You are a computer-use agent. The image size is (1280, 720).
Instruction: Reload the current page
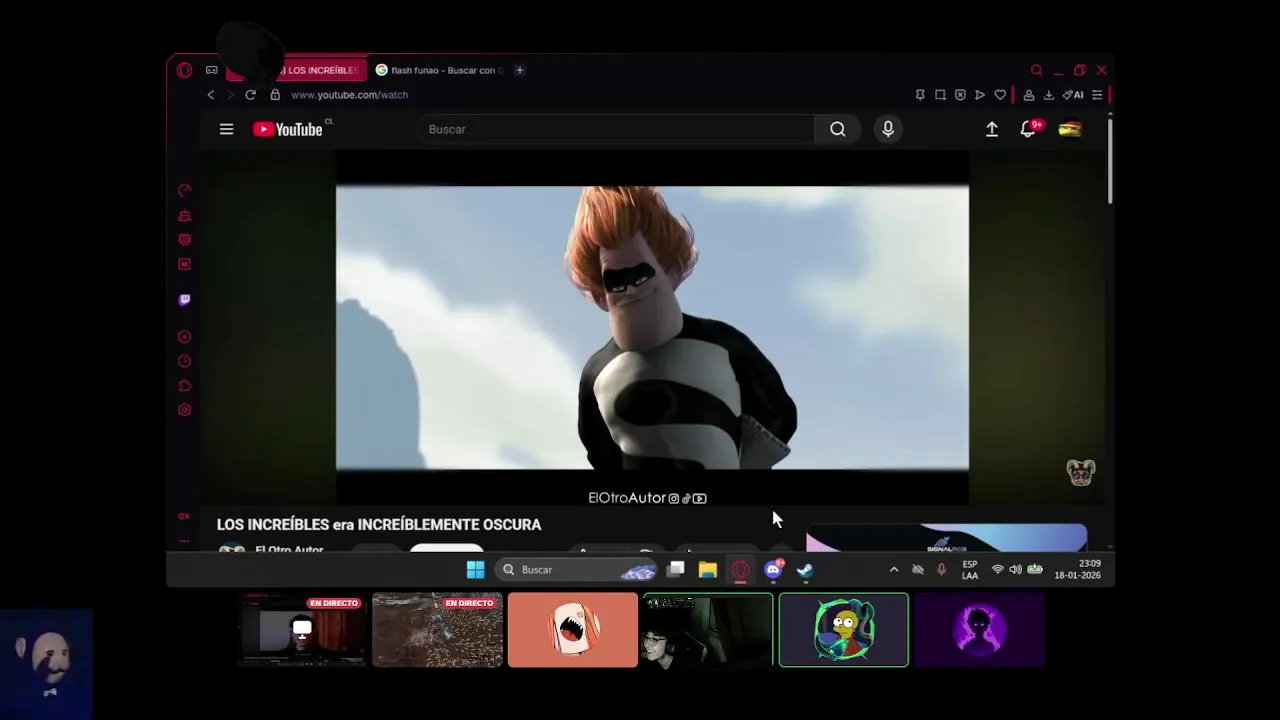(x=250, y=95)
